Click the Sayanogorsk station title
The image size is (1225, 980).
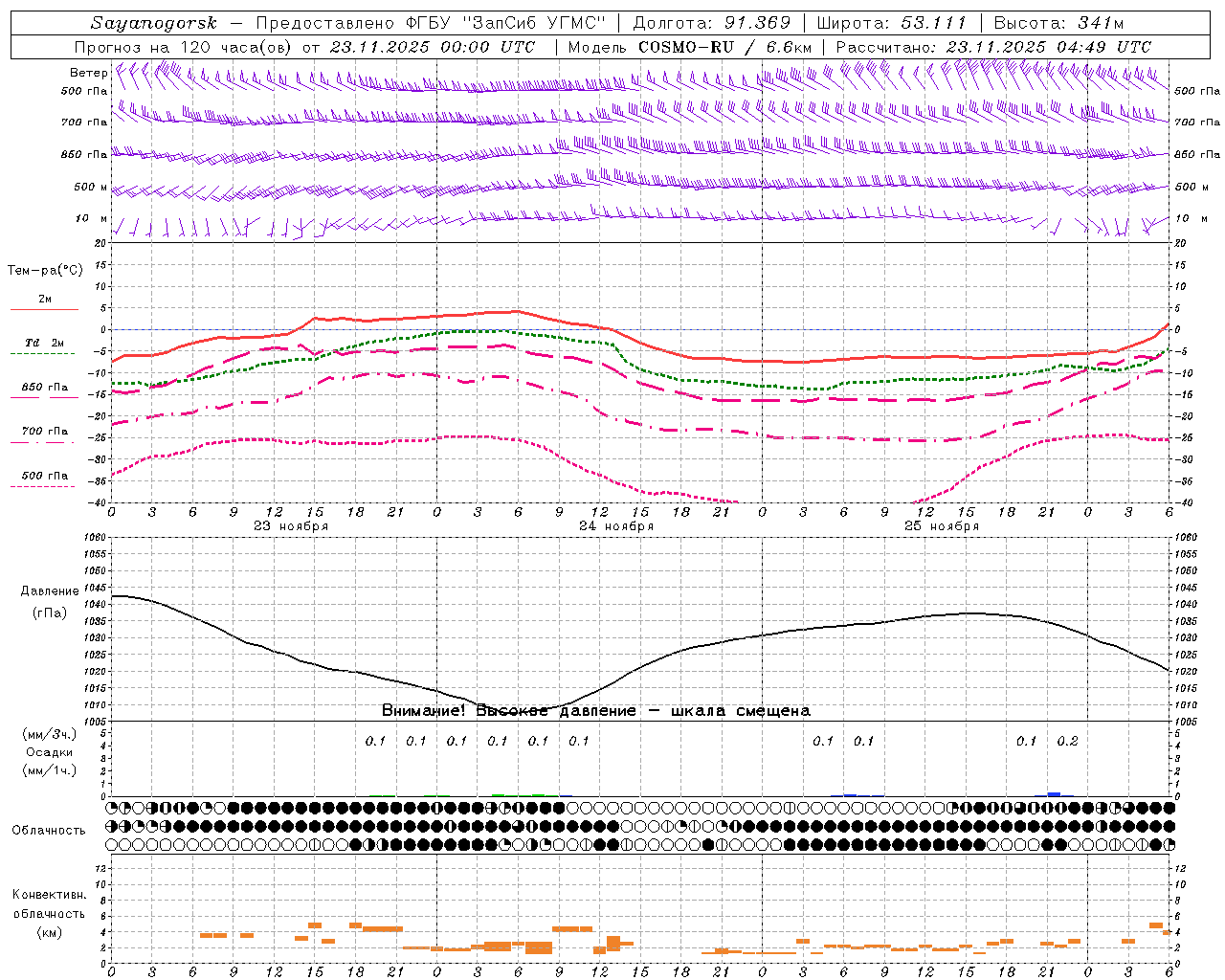point(154,23)
